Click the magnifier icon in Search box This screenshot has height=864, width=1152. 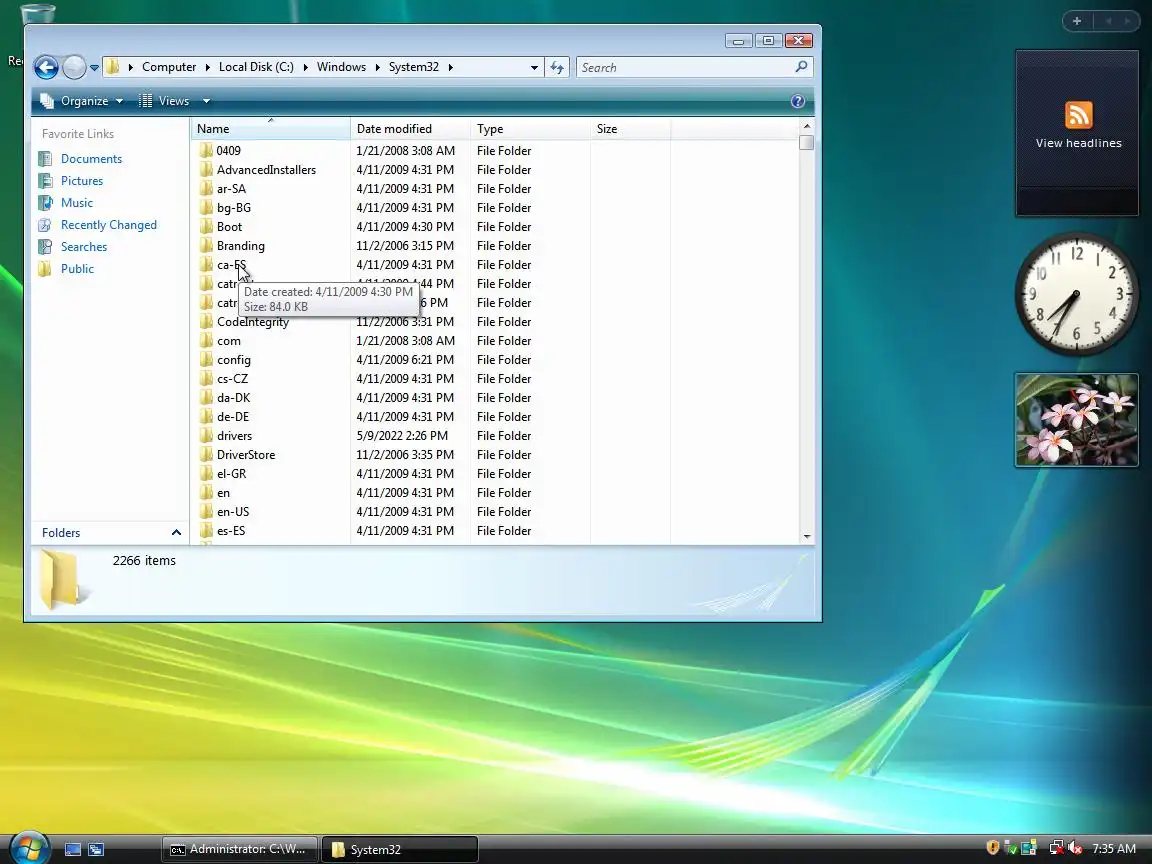[x=801, y=67]
